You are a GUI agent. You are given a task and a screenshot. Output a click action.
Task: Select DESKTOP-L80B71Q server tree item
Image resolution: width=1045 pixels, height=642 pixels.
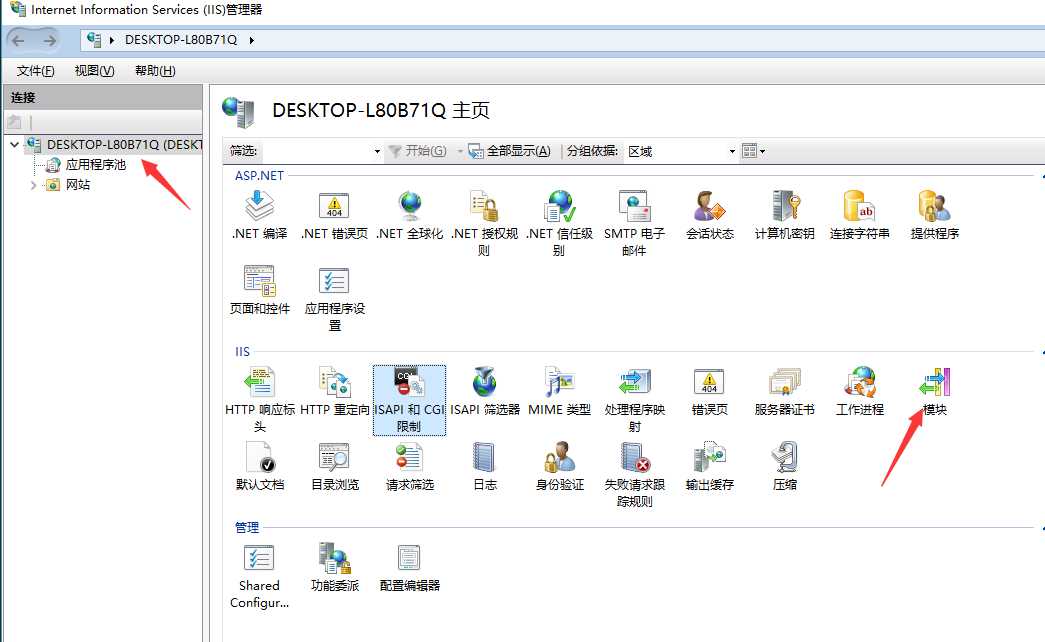pos(124,145)
